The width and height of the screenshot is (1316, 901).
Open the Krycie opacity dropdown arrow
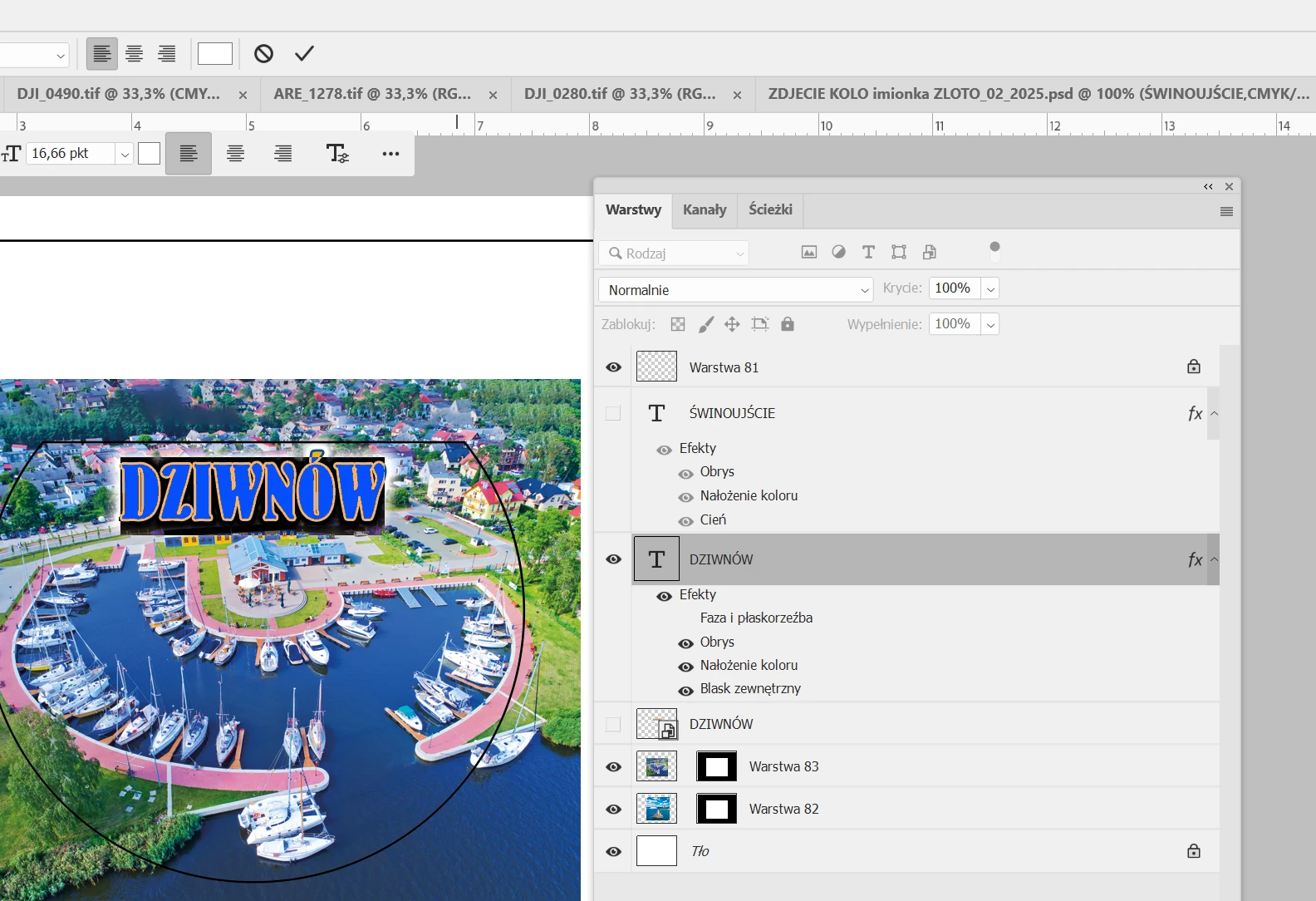(x=990, y=289)
